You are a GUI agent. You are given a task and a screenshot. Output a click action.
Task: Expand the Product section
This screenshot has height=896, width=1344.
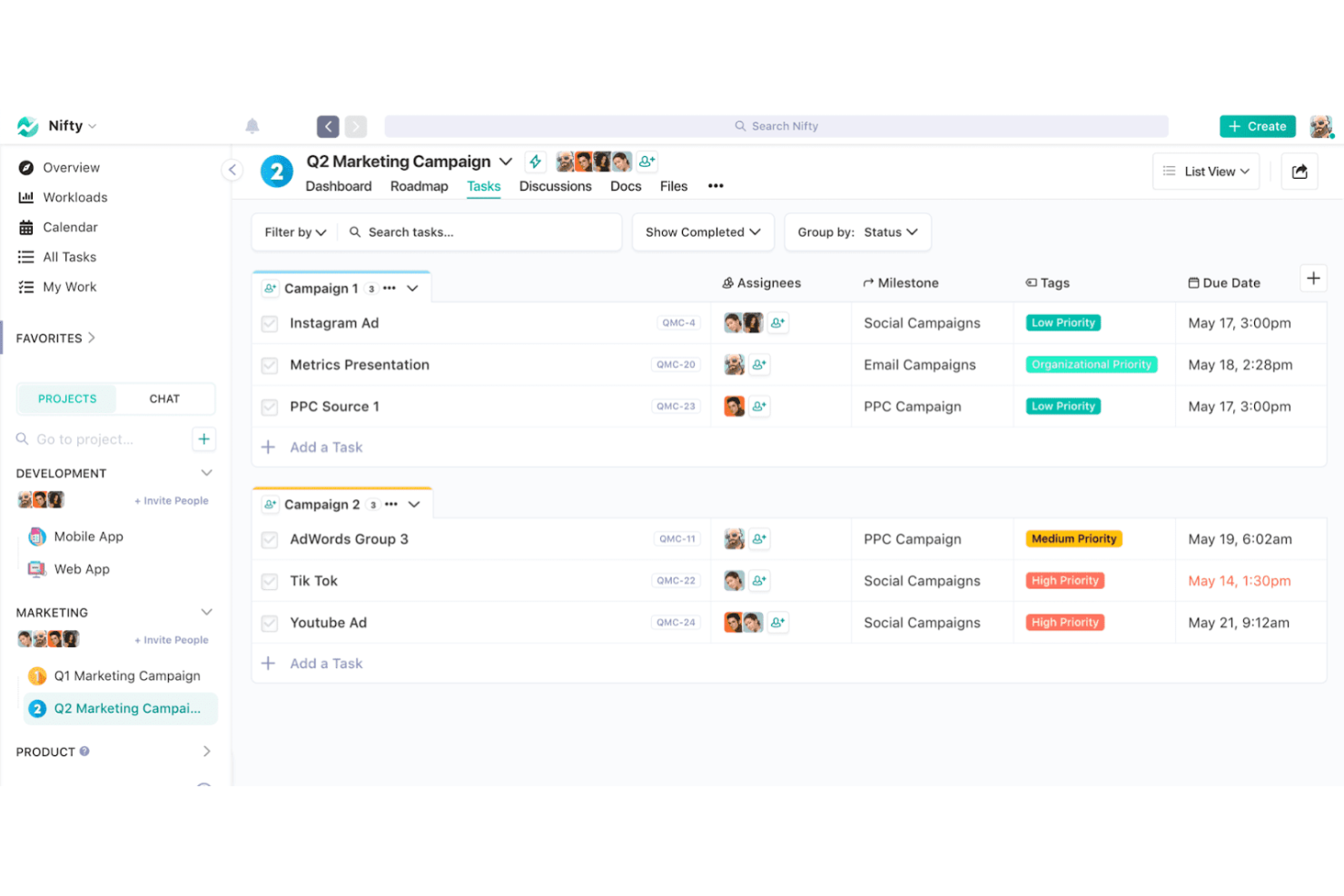tap(206, 752)
